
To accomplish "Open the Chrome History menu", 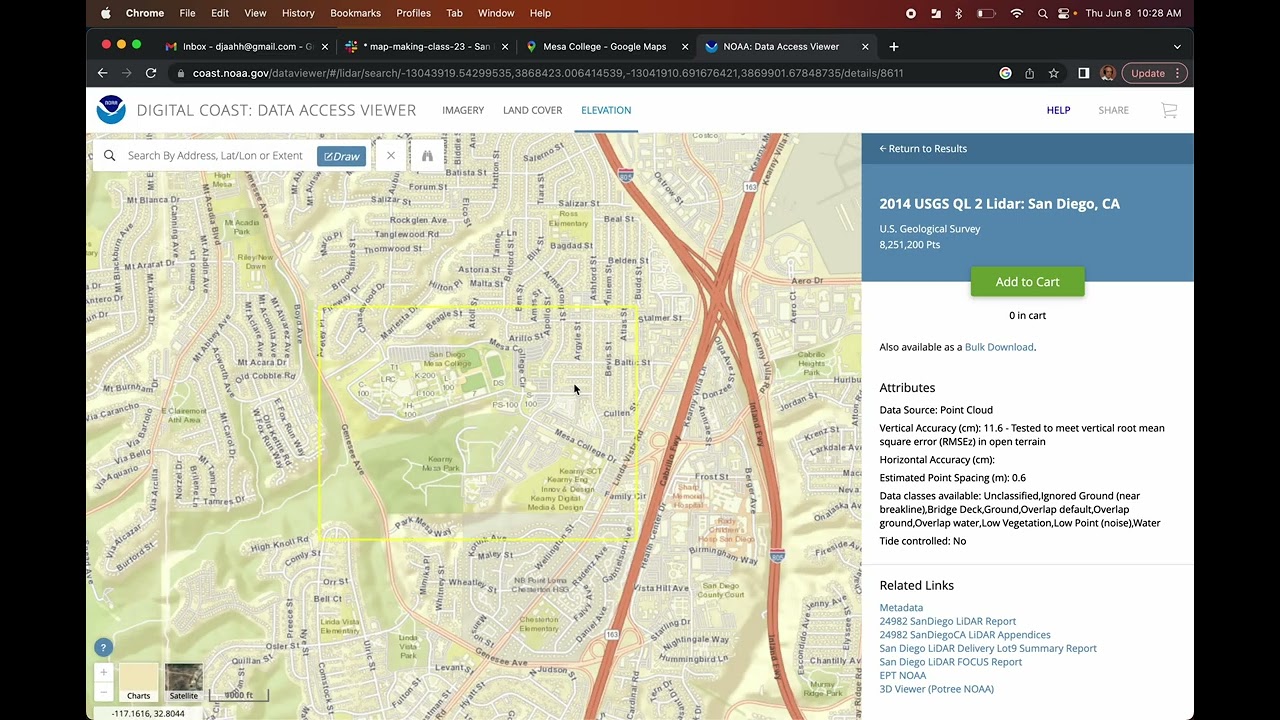I will pyautogui.click(x=298, y=13).
